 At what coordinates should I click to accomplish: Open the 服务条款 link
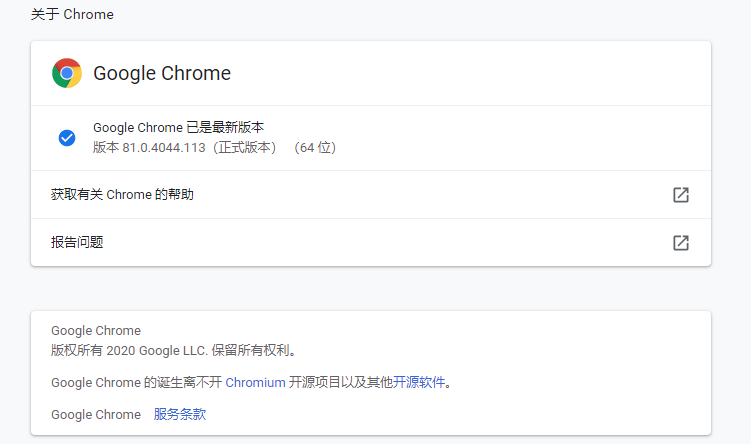click(180, 414)
